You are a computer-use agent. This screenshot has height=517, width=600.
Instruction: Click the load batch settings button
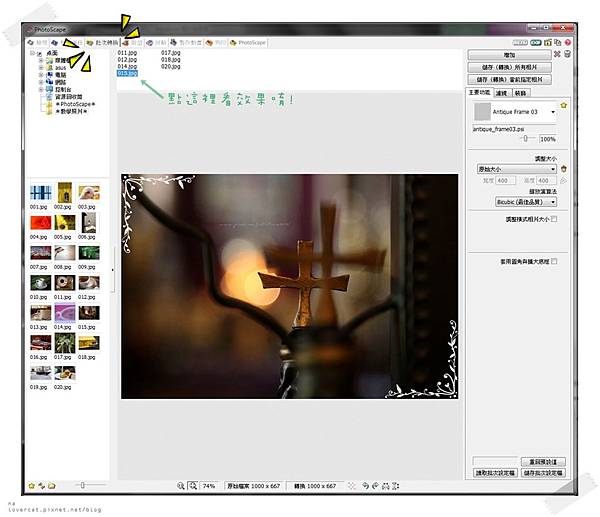[495, 473]
